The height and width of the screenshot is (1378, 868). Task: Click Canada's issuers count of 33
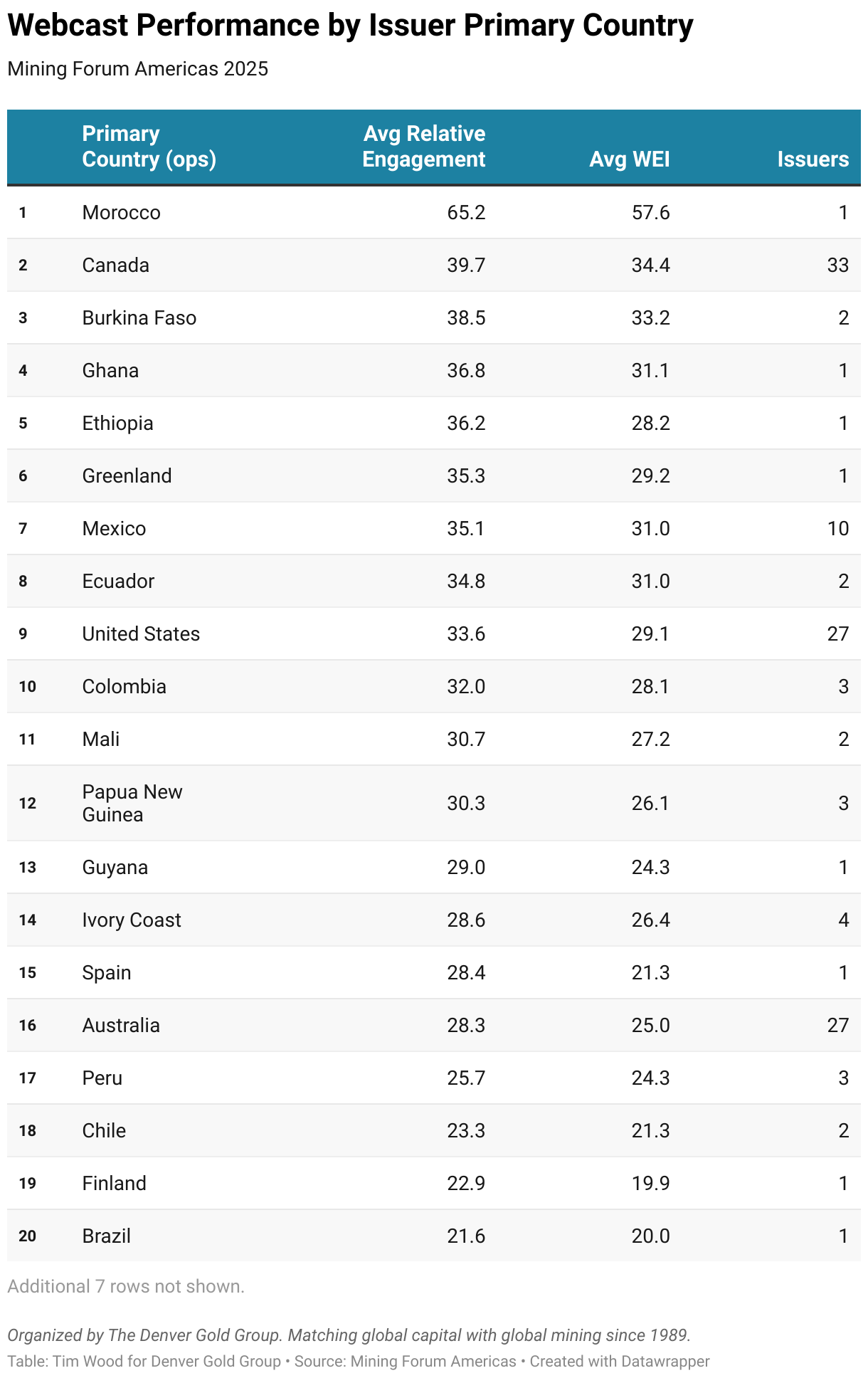[x=837, y=265]
